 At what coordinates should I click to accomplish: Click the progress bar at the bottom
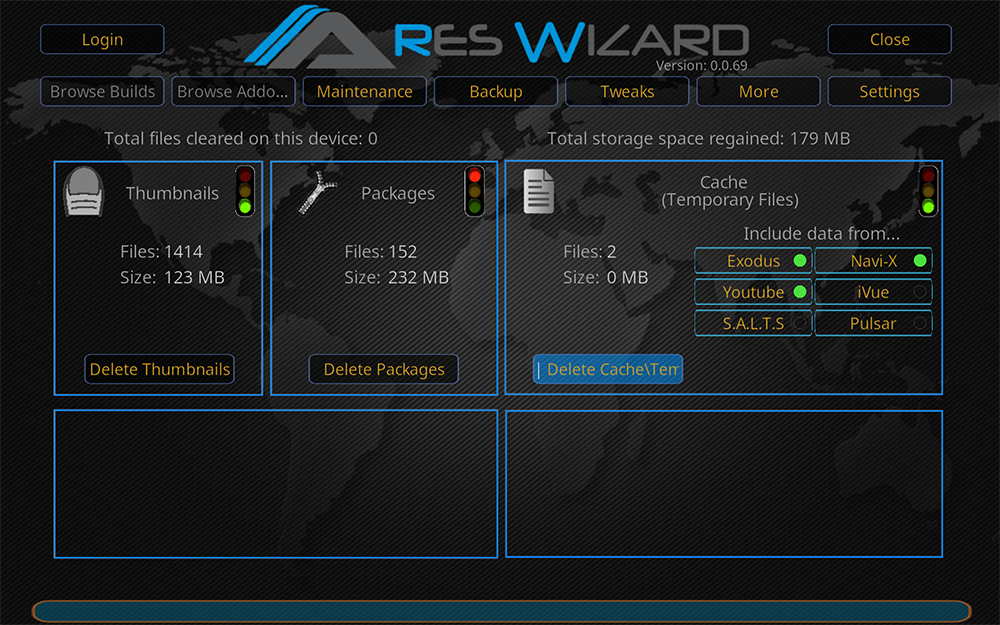click(x=500, y=608)
